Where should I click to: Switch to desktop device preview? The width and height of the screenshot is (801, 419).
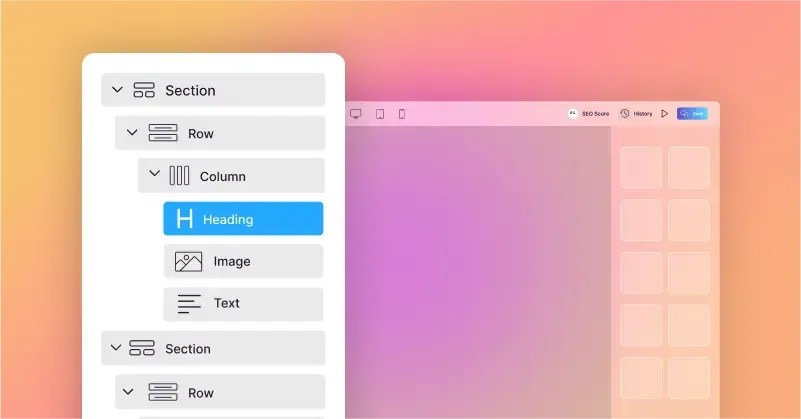[356, 114]
